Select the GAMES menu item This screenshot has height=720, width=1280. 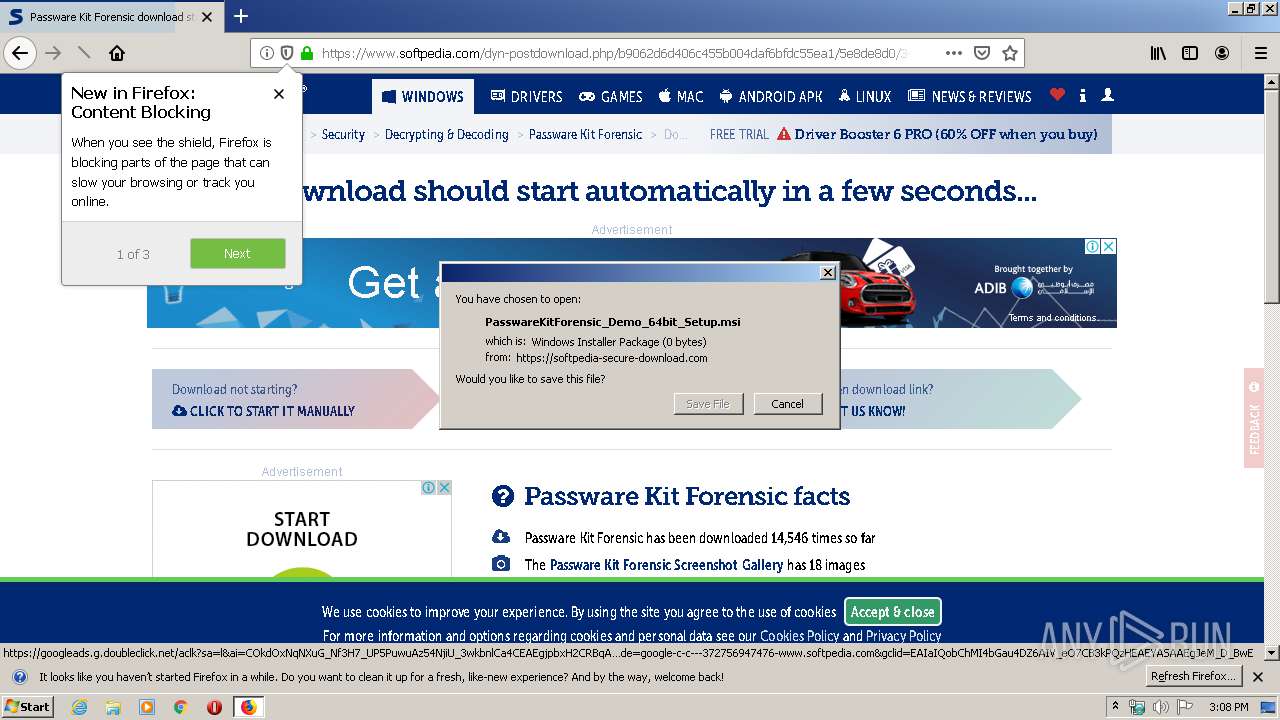610,96
